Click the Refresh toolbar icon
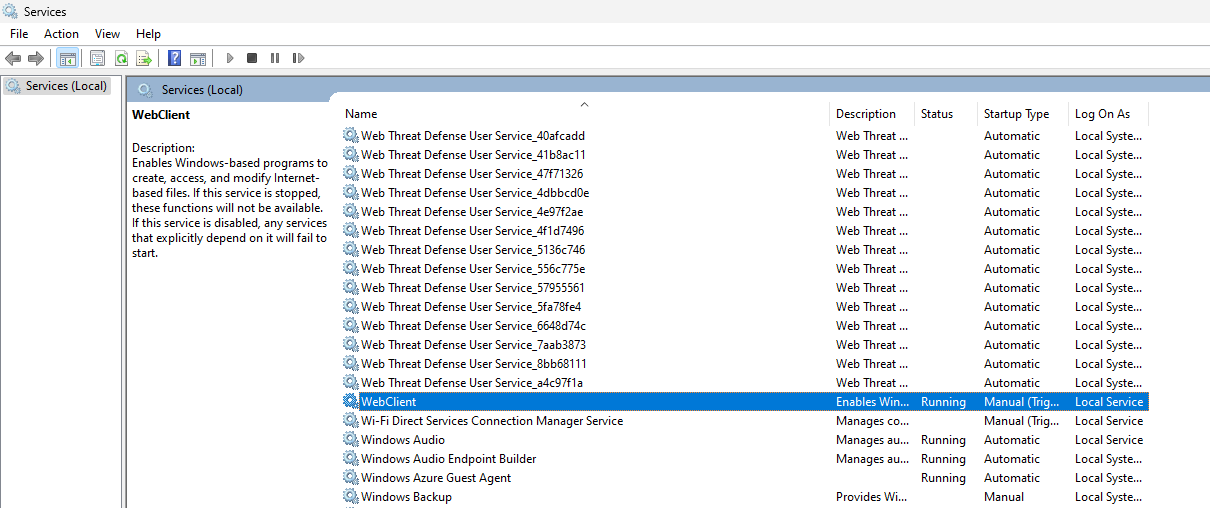This screenshot has height=508, width=1210. tap(121, 59)
